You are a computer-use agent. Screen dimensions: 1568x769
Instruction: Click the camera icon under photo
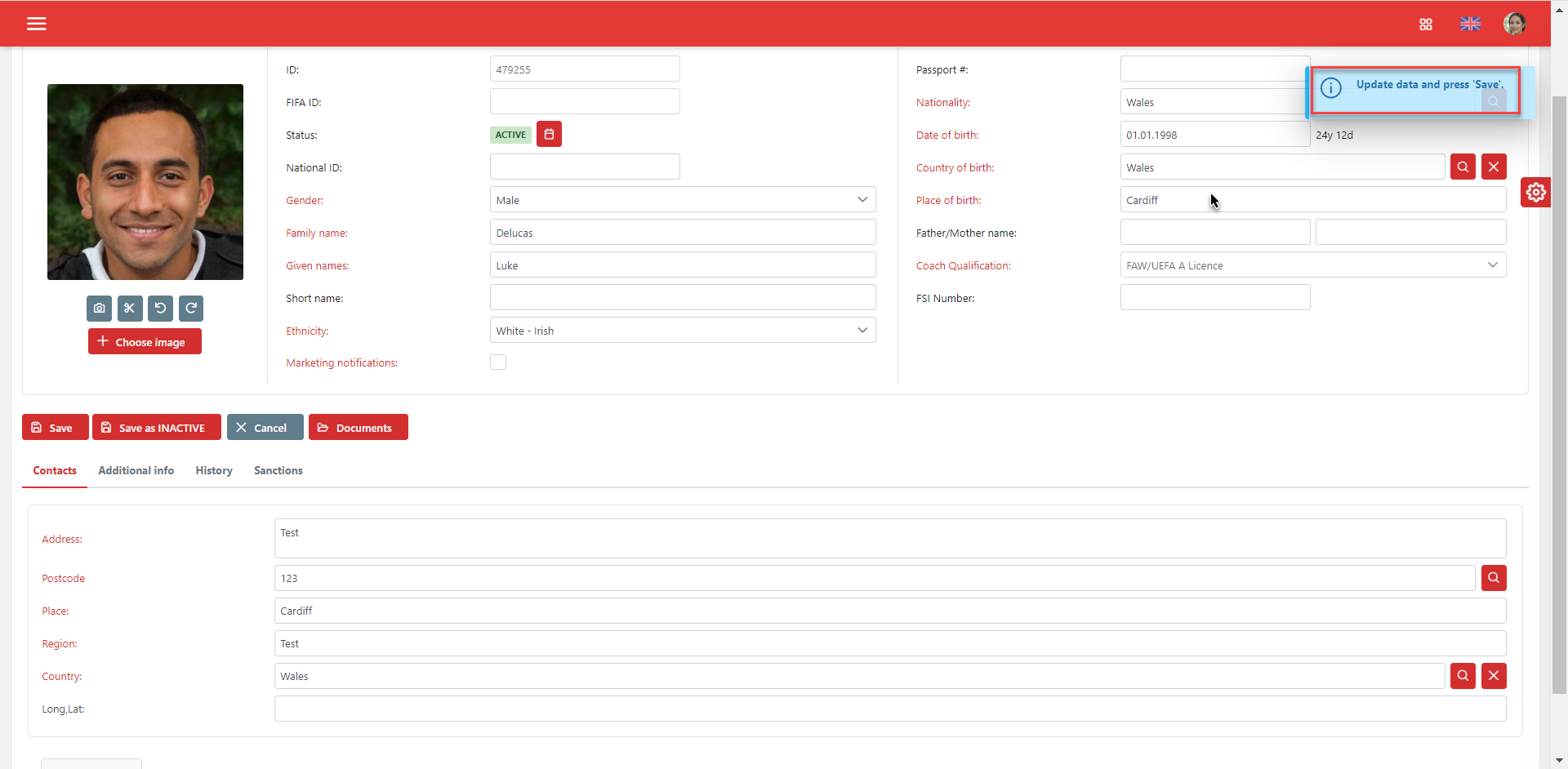click(x=99, y=309)
